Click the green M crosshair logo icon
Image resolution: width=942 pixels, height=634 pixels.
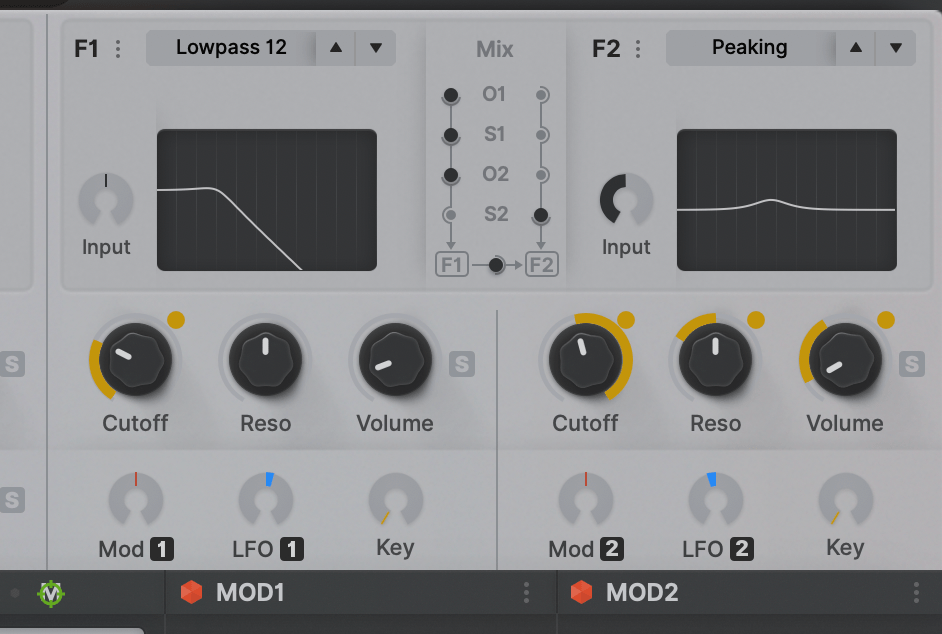pyautogui.click(x=51, y=594)
